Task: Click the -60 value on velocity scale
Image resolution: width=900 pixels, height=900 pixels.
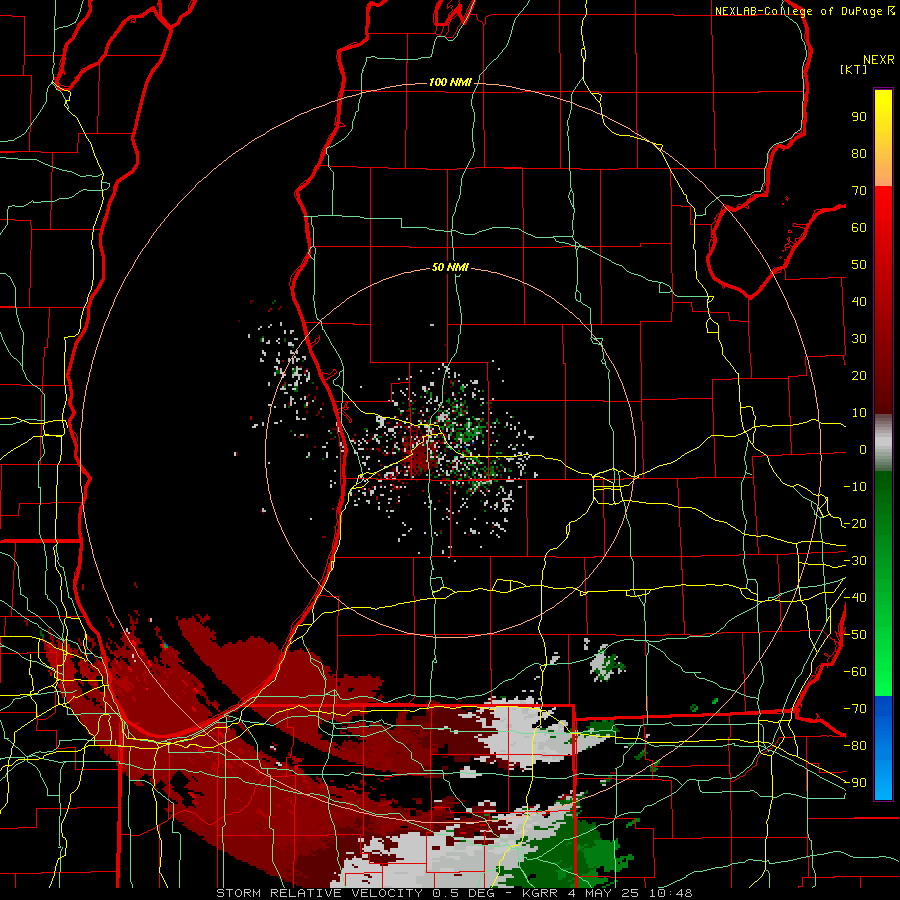Action: 855,672
